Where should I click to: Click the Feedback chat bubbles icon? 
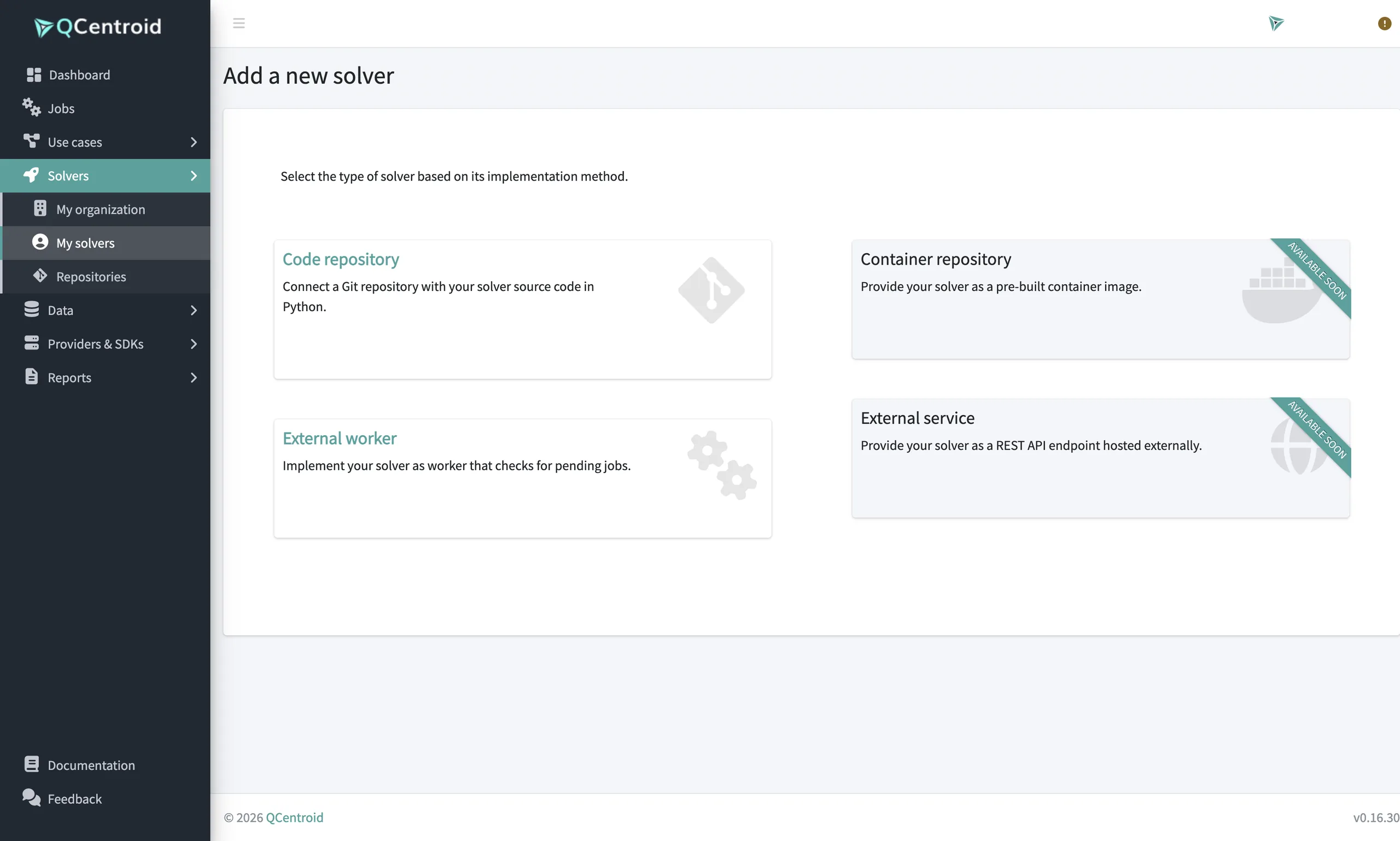coord(32,798)
